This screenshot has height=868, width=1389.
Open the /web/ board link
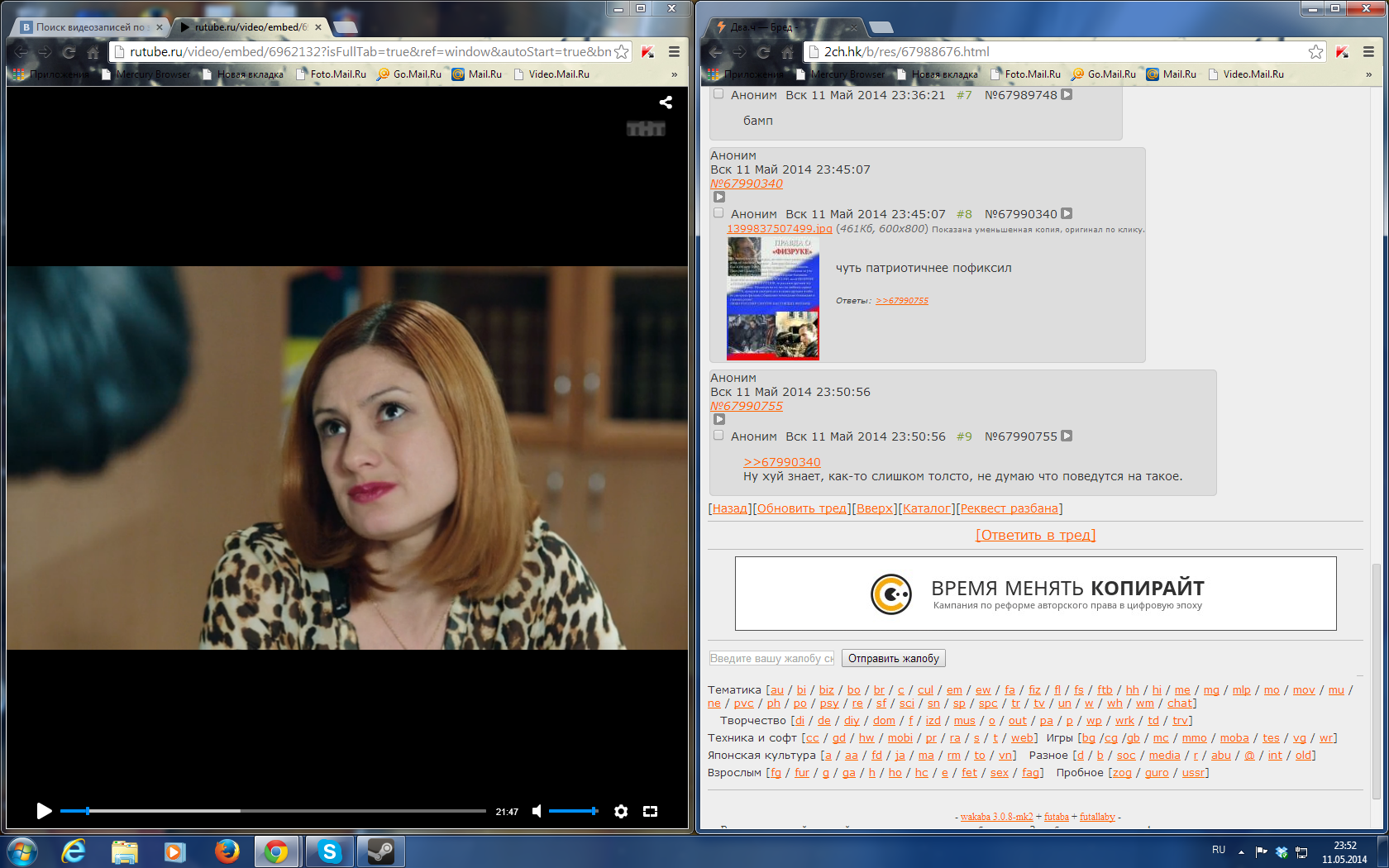tap(1022, 738)
